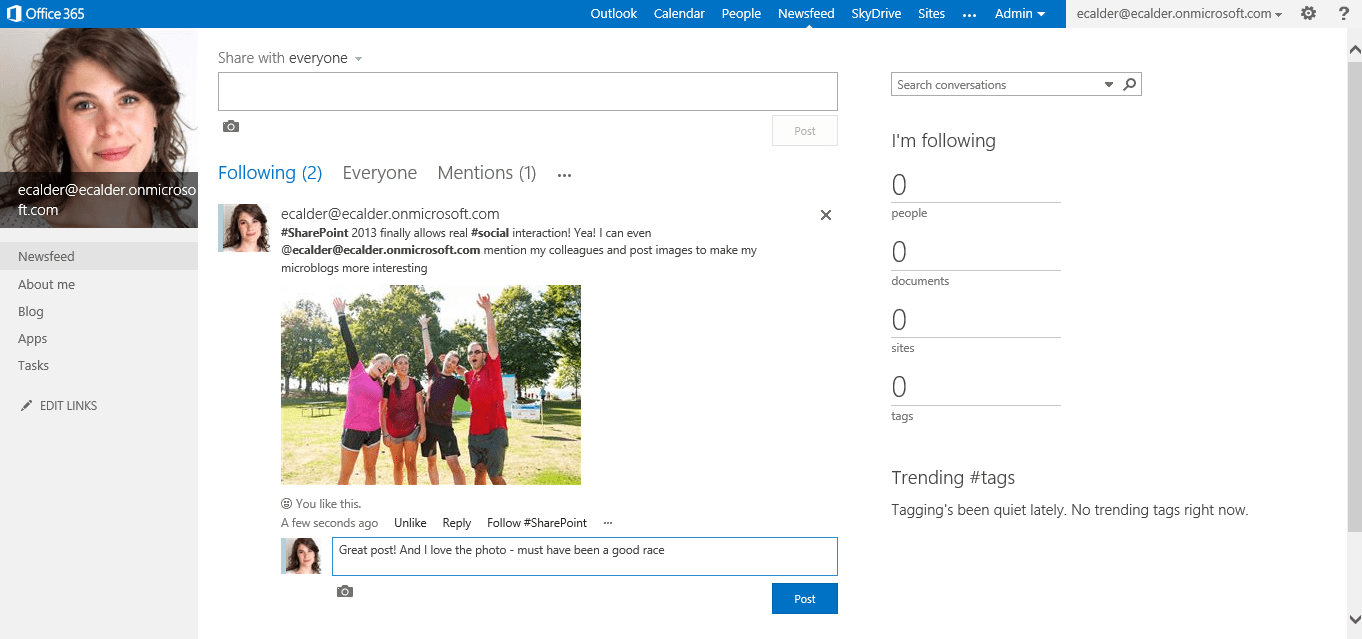Click the scrollbar down arrow
The width and height of the screenshot is (1362, 639).
pos(1355,619)
